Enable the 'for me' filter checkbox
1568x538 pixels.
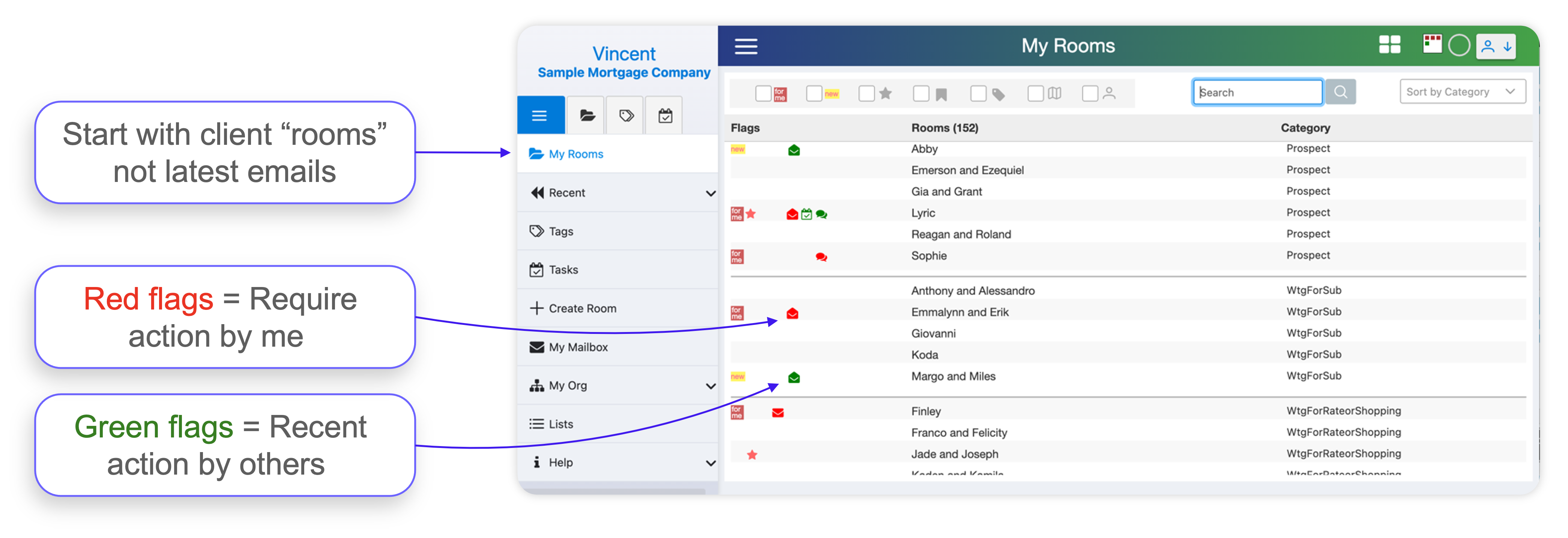tap(764, 93)
